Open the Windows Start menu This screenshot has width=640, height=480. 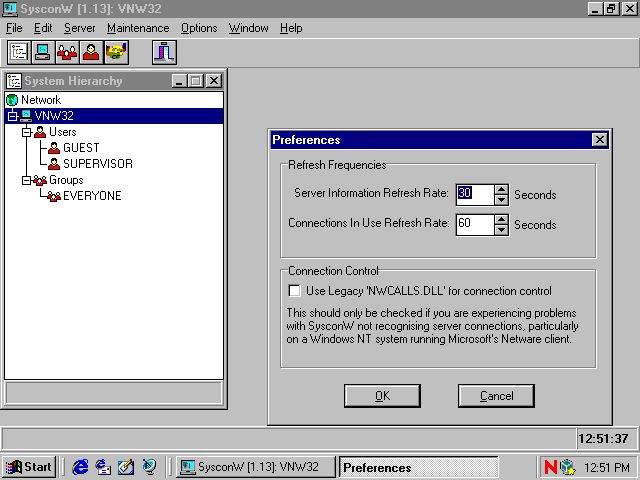pos(29,467)
